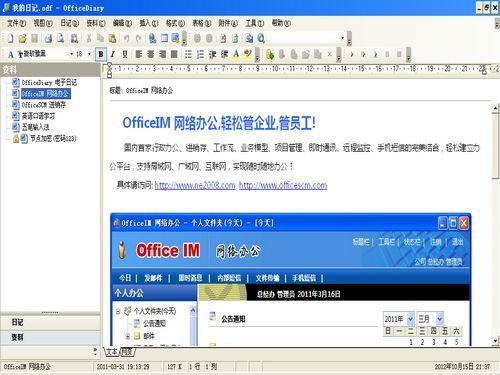This screenshot has width=500, height=375.
Task: Increase paragraph indent
Action: [x=224, y=54]
